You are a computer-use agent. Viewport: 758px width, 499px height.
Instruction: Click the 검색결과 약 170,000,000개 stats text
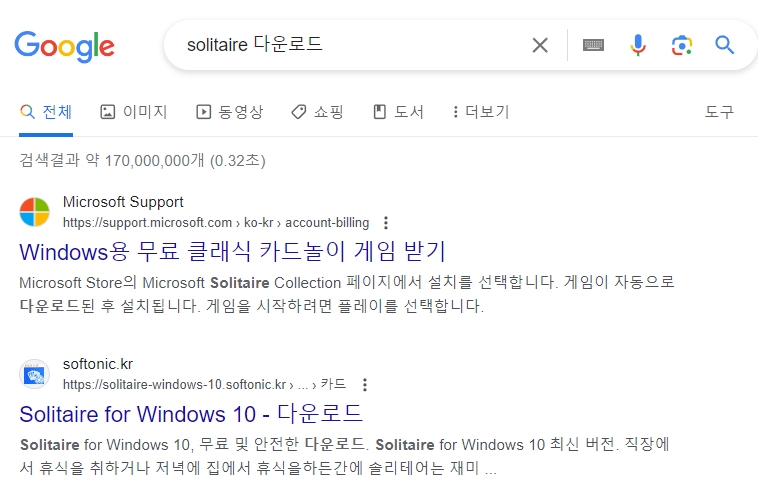143,160
